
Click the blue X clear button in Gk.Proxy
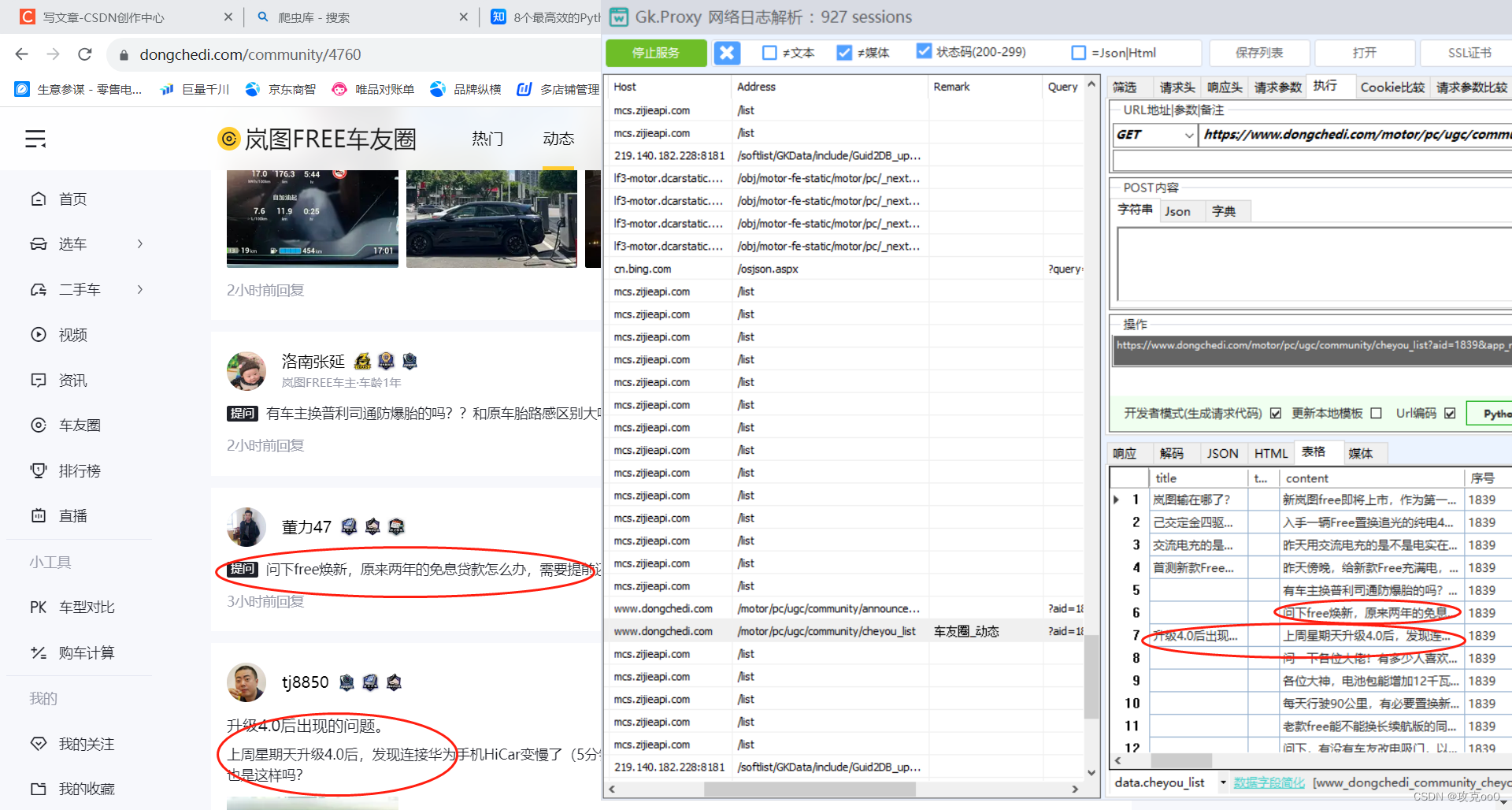(727, 53)
